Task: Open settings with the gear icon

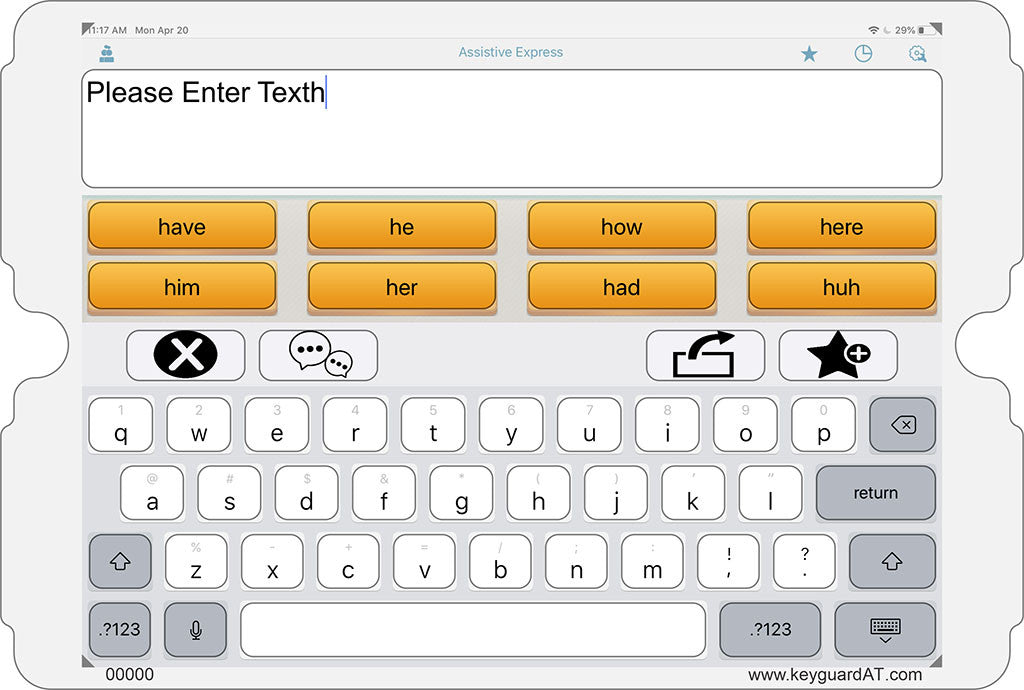Action: (917, 52)
